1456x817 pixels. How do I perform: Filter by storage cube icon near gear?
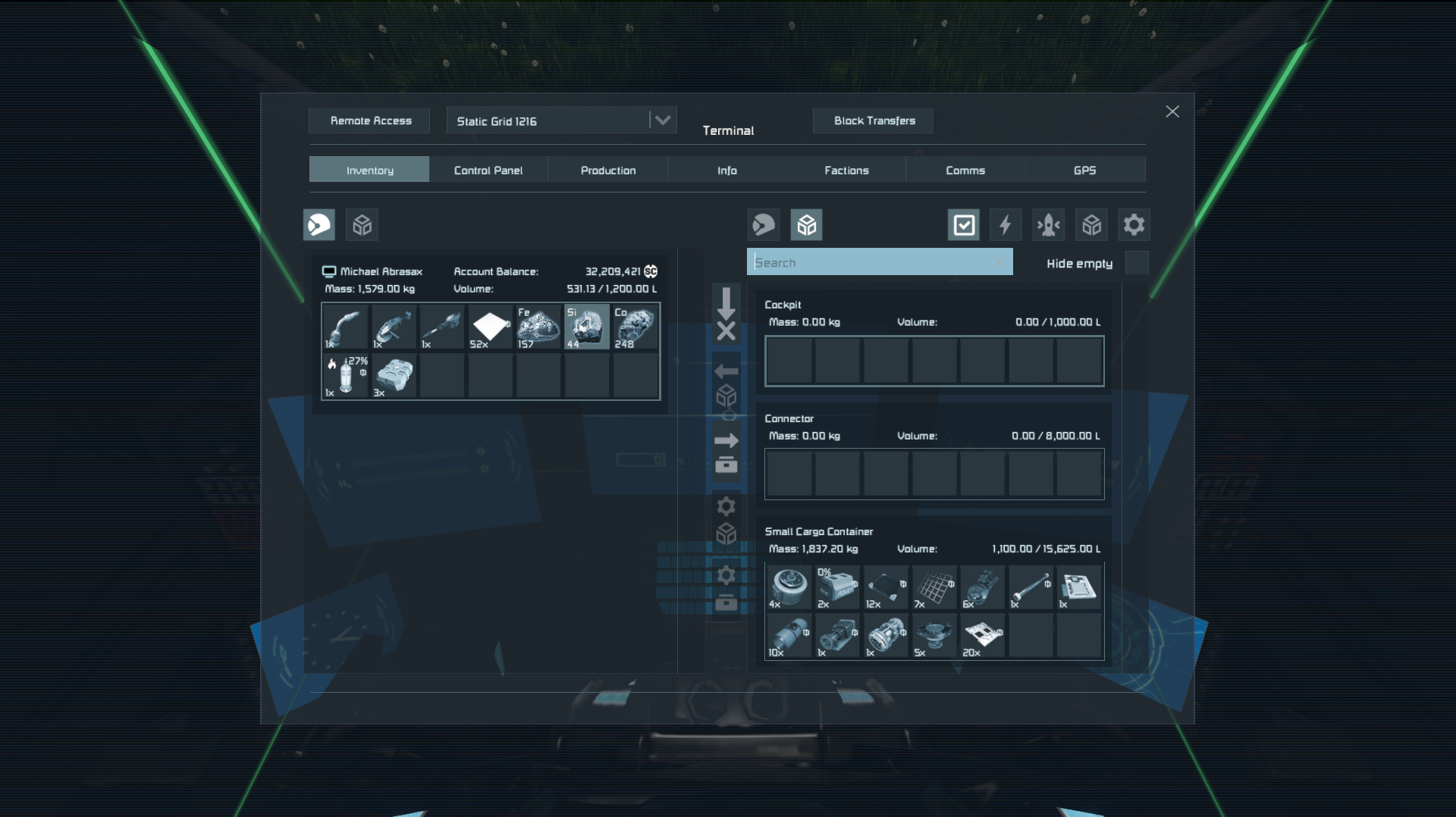pyautogui.click(x=1091, y=225)
